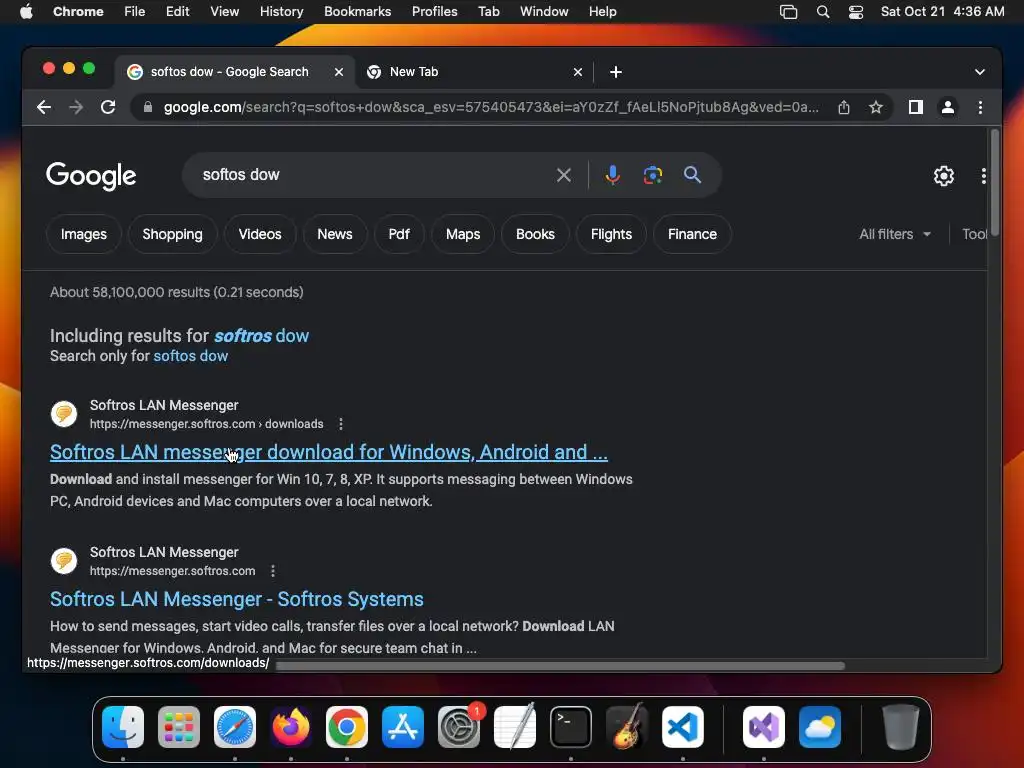Filter results by News
Screen dimensions: 1024x768
pos(335,234)
